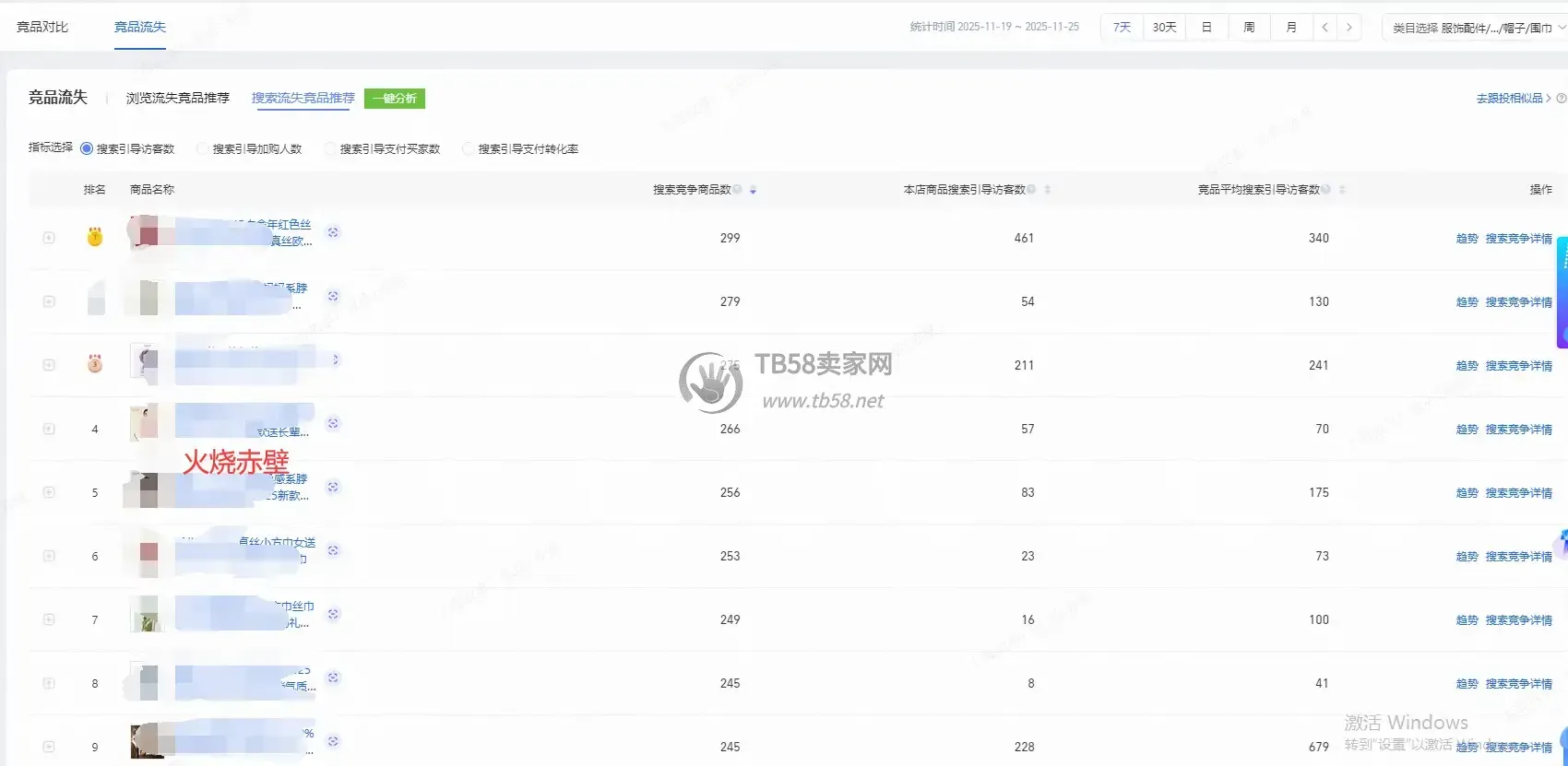Image resolution: width=1568 pixels, height=766 pixels.
Task: Open 搜索竞争详情 in the third-ranked row
Action: pyautogui.click(x=1518, y=366)
